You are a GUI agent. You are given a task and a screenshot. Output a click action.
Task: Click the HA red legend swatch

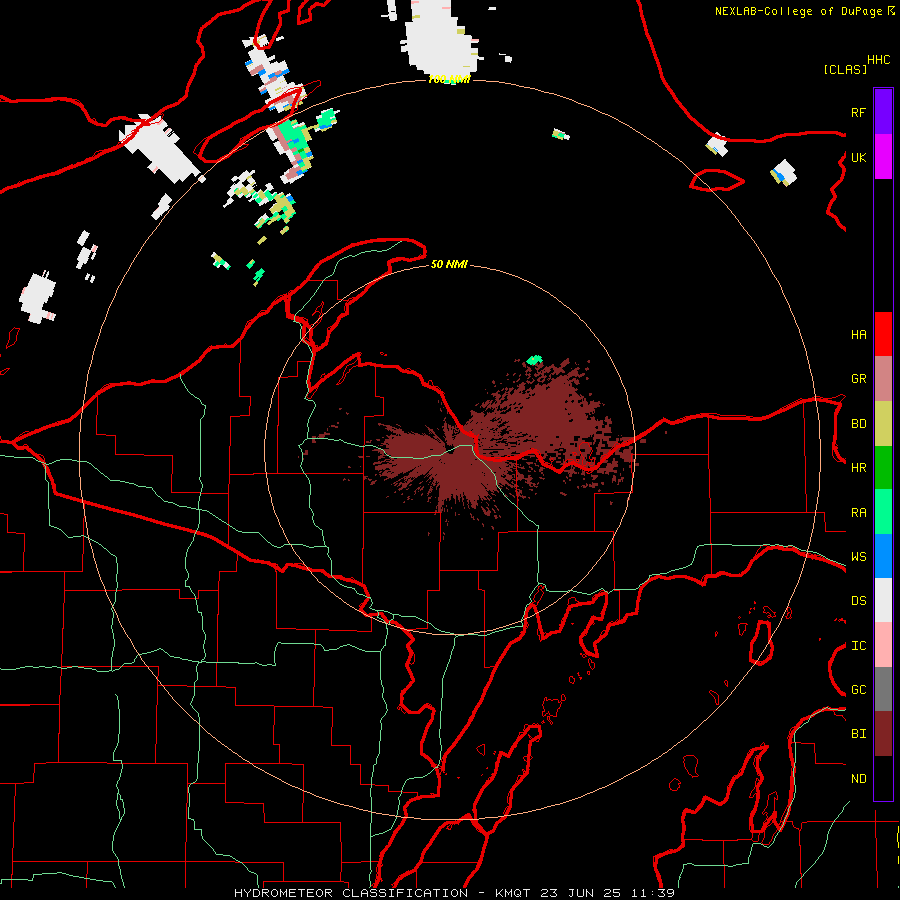pyautogui.click(x=883, y=334)
